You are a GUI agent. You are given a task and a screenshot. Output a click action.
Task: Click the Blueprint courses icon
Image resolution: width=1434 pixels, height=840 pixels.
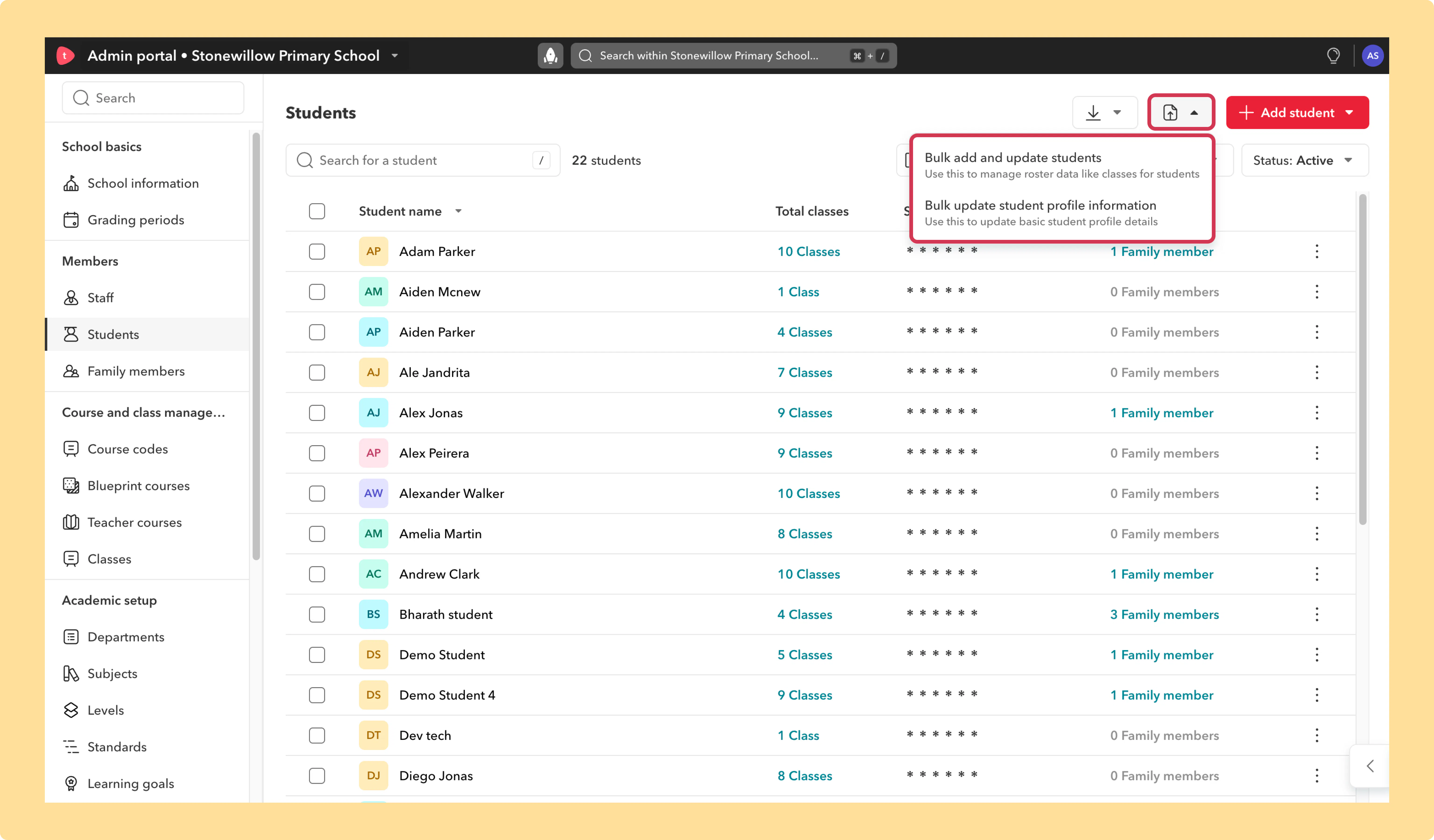click(71, 486)
